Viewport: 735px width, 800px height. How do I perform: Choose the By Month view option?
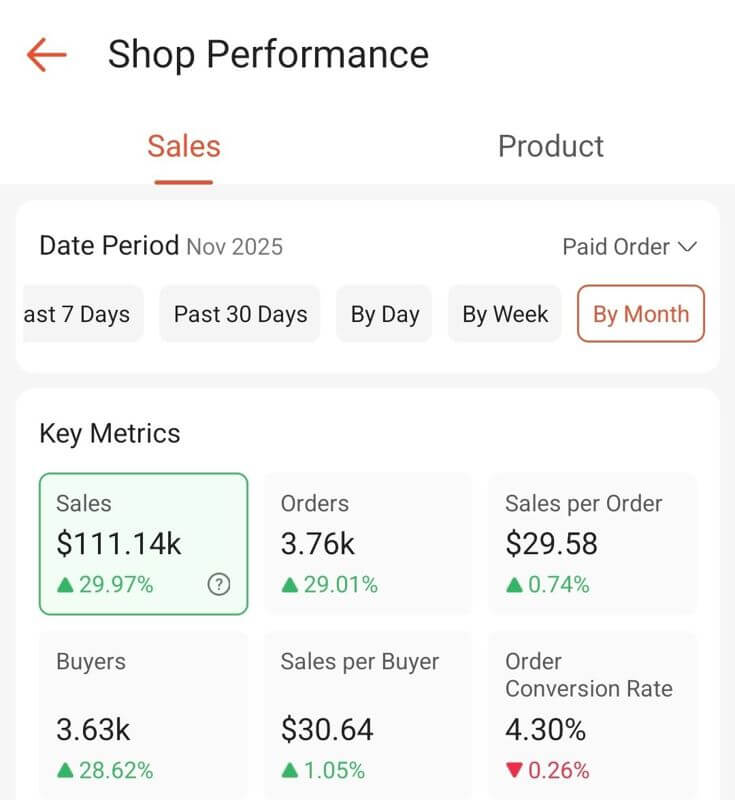click(x=640, y=314)
